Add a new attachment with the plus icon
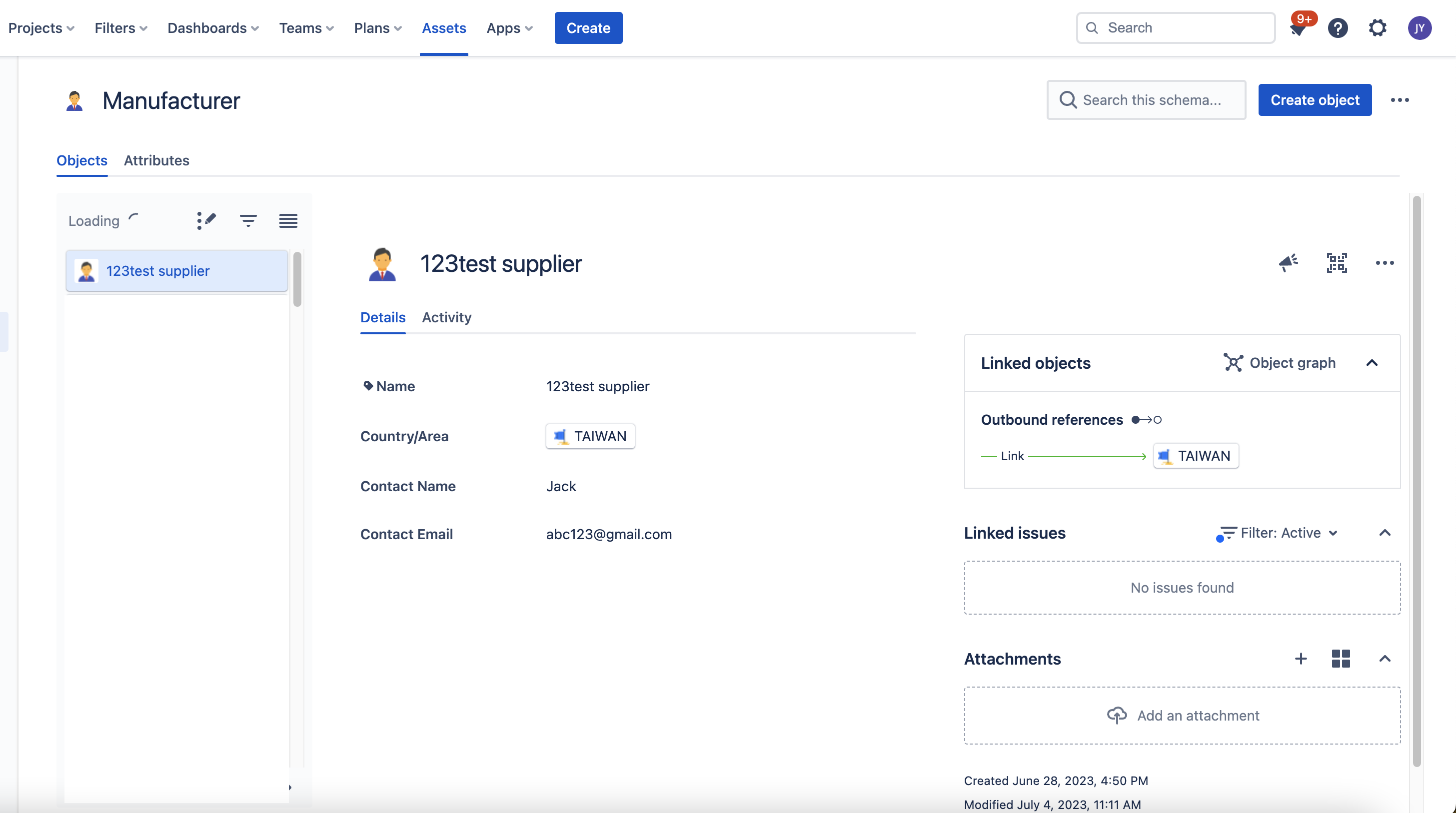The image size is (1456, 813). pos(1301,659)
